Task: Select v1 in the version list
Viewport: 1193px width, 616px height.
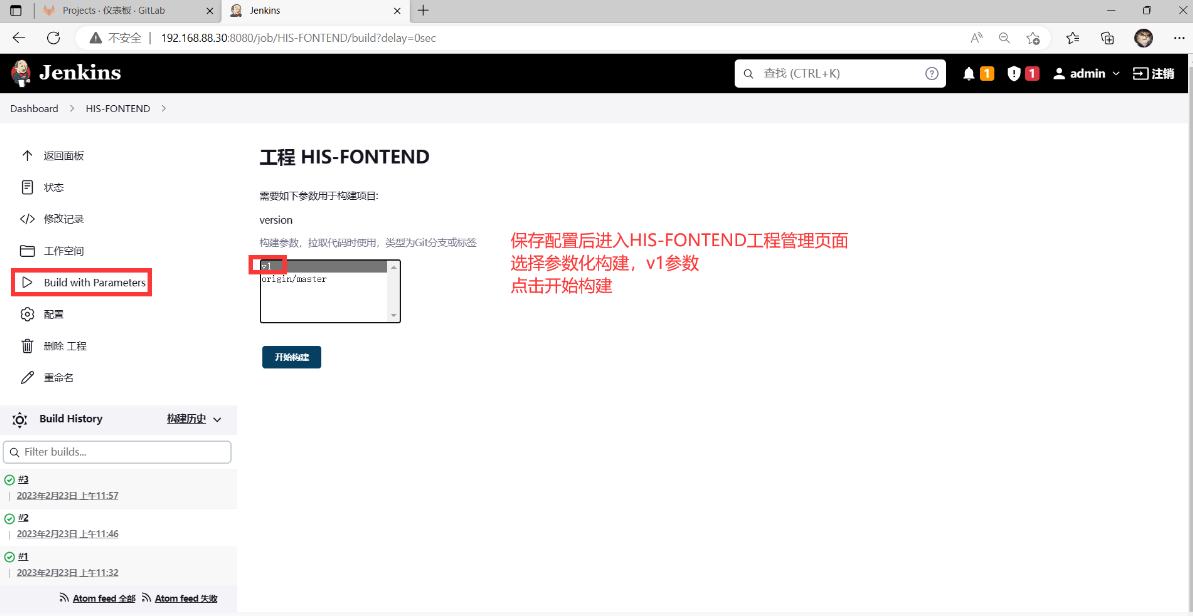Action: tap(324, 266)
